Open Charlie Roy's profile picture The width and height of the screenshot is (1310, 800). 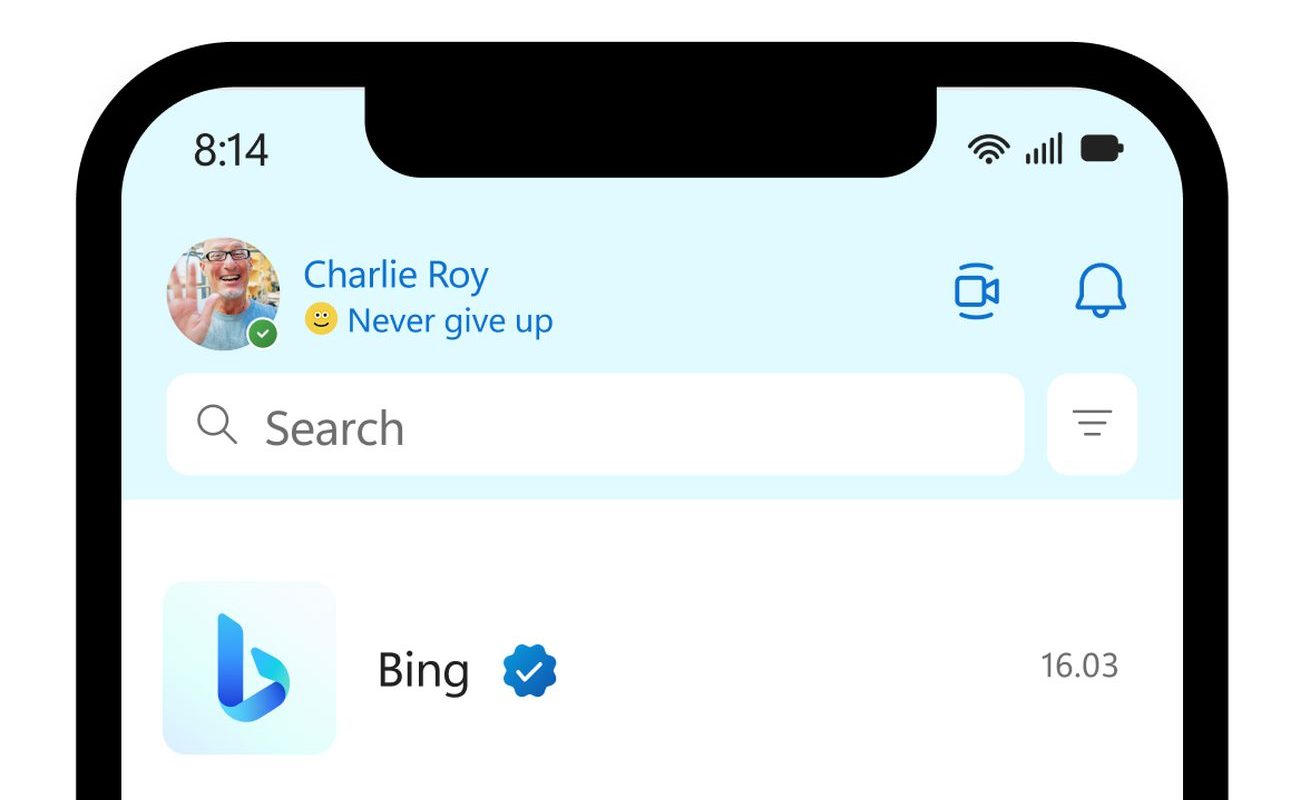pyautogui.click(x=223, y=294)
